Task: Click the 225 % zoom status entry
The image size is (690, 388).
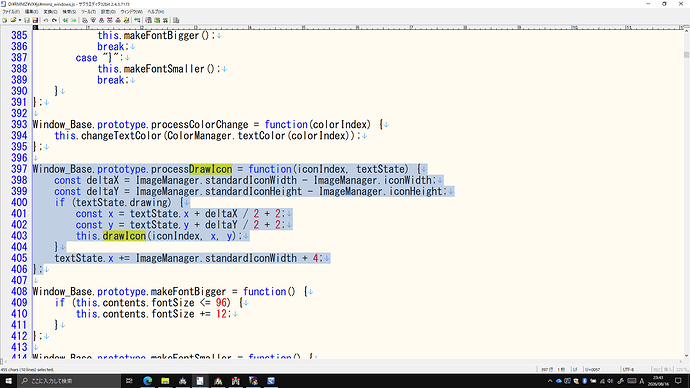Action: (681, 370)
